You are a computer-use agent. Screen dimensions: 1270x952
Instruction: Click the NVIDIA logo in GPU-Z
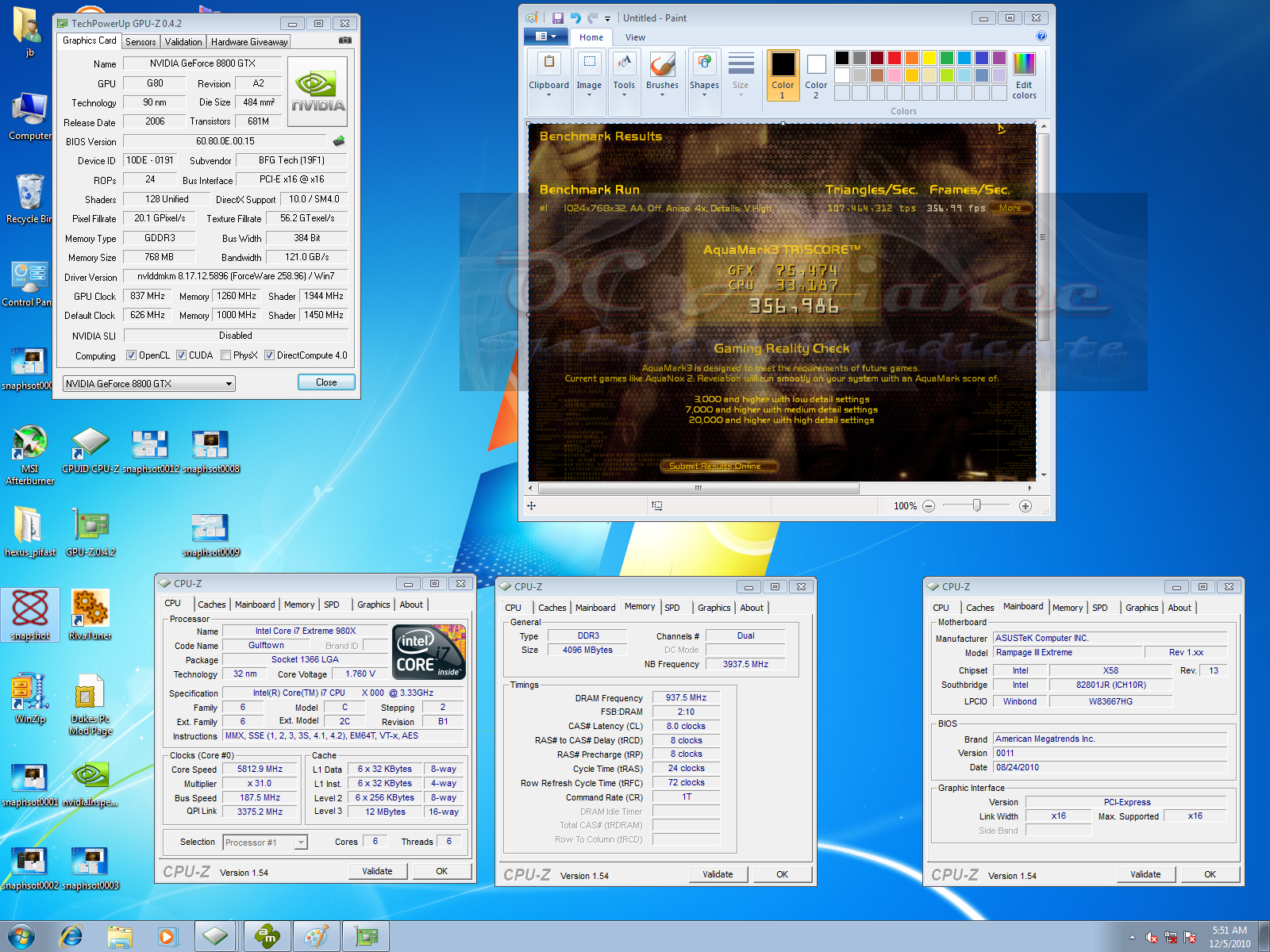click(x=317, y=91)
